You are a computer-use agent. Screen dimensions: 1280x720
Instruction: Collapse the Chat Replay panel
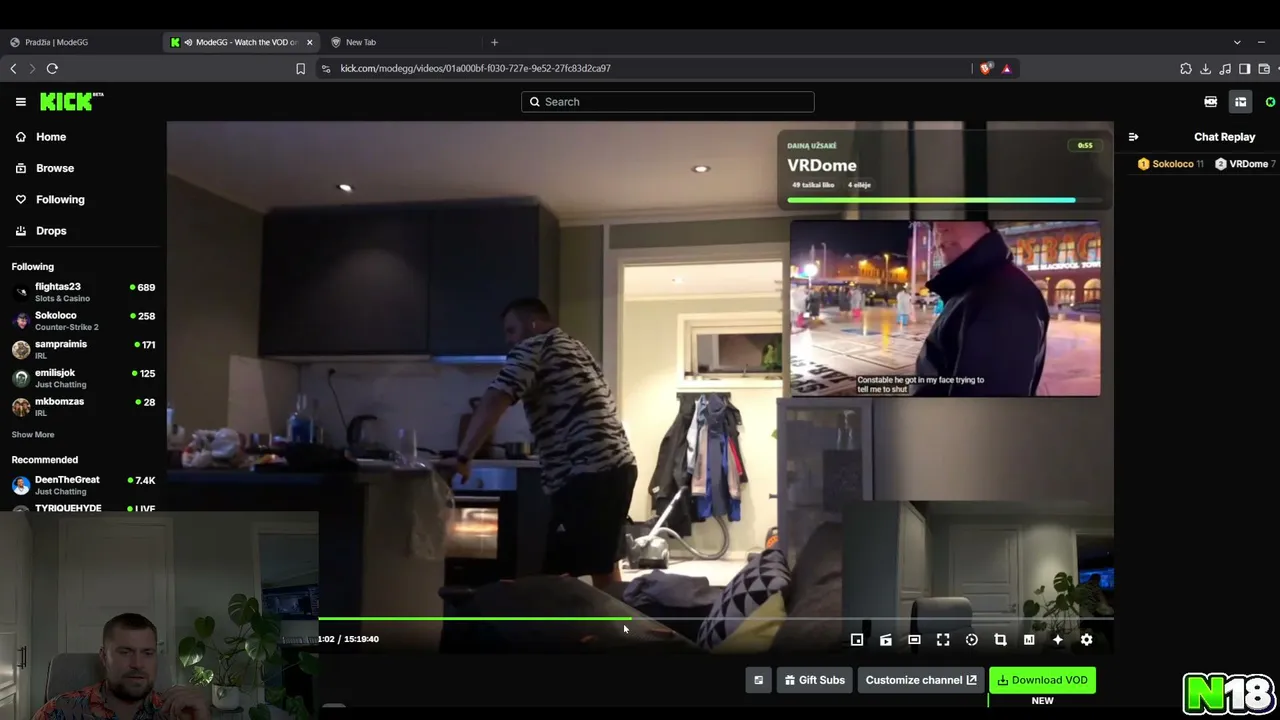(1133, 137)
